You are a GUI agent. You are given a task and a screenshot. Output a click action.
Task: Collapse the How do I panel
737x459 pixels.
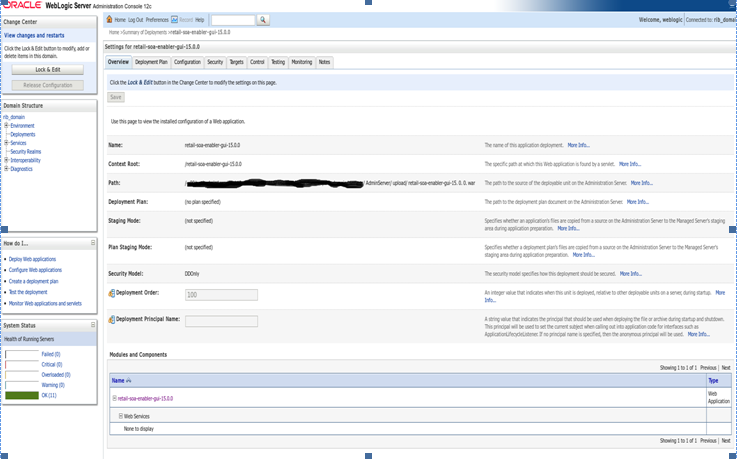pyautogui.click(x=93, y=243)
